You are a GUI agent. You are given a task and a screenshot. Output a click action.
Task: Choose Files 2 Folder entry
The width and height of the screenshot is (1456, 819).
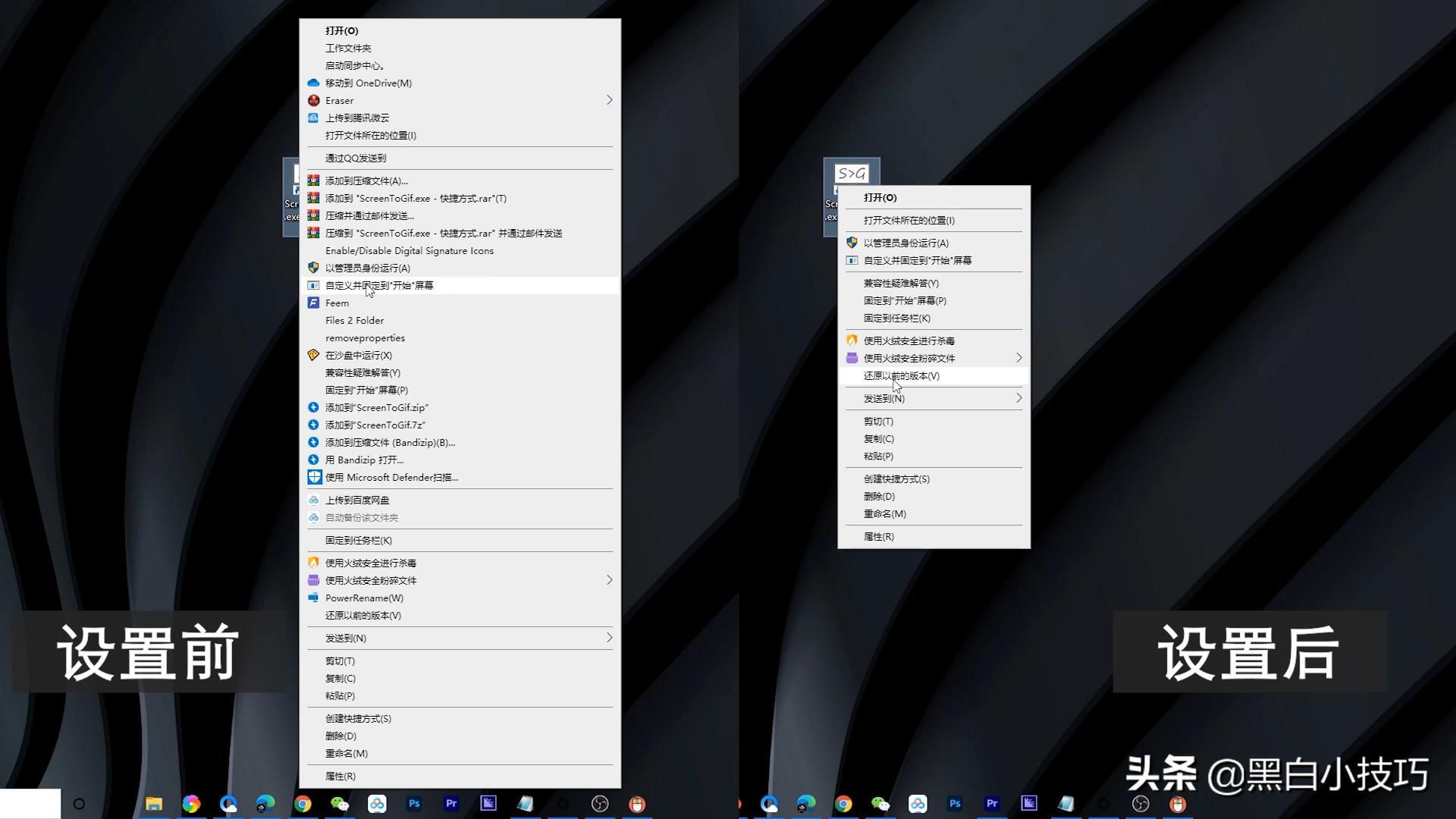(354, 320)
